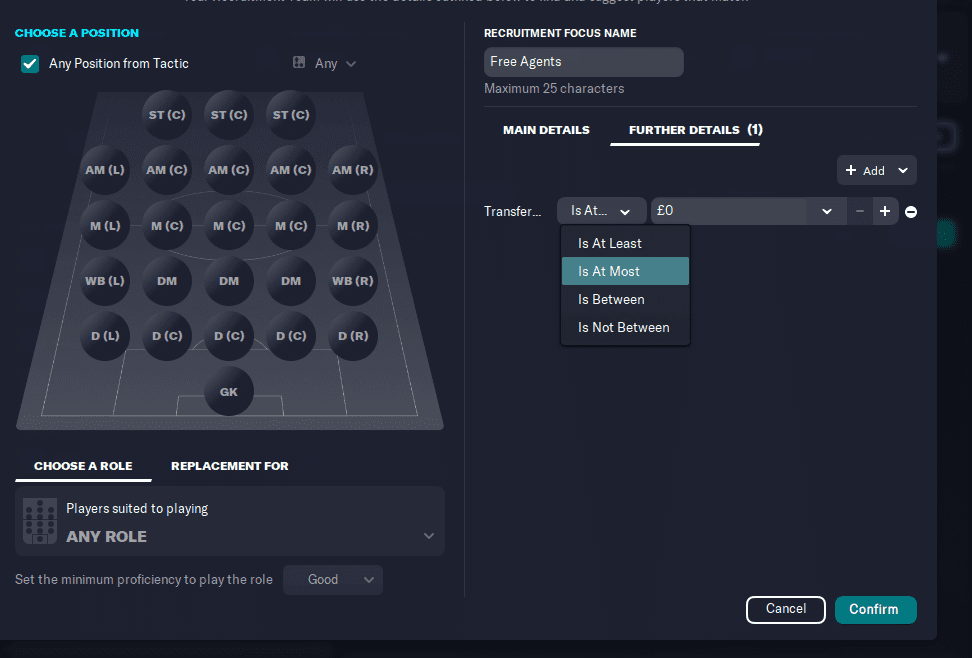This screenshot has height=658, width=972.
Task: Open the Replacement For tab
Action: click(x=229, y=466)
